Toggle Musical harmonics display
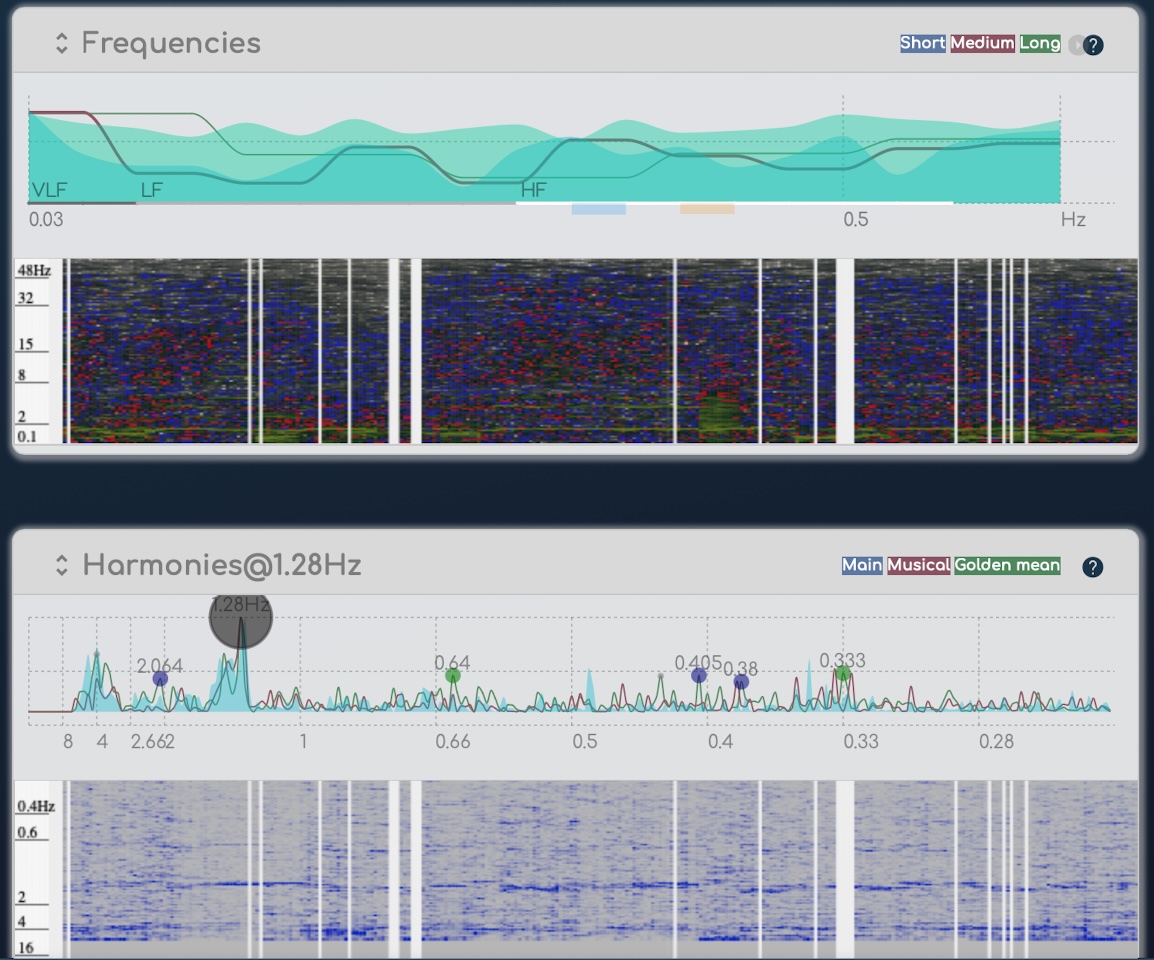 coord(918,566)
